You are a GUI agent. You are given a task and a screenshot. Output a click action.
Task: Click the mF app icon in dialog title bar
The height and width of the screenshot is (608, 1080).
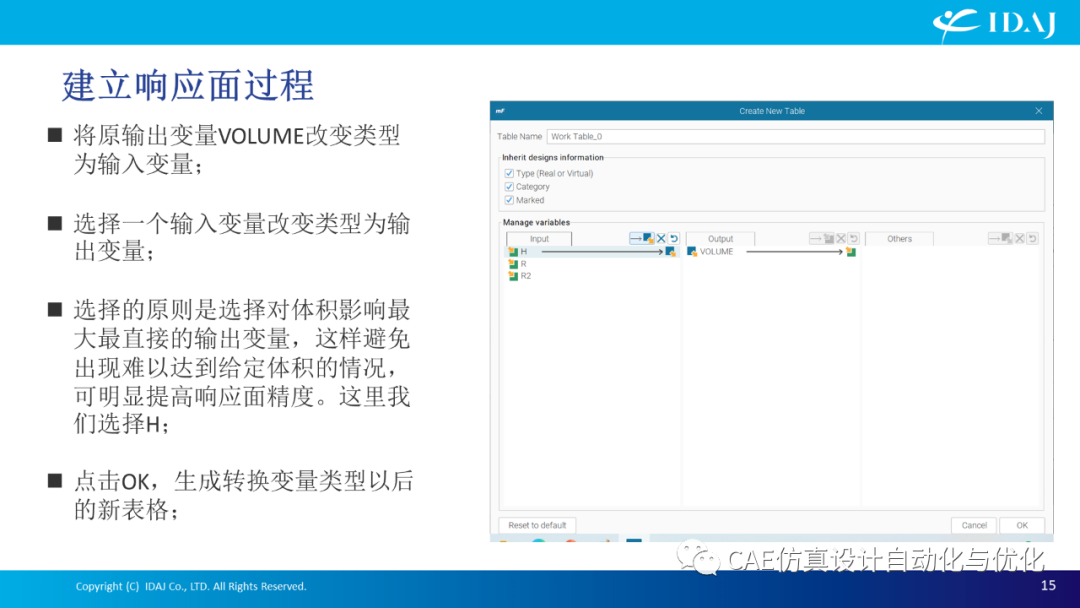coord(501,111)
